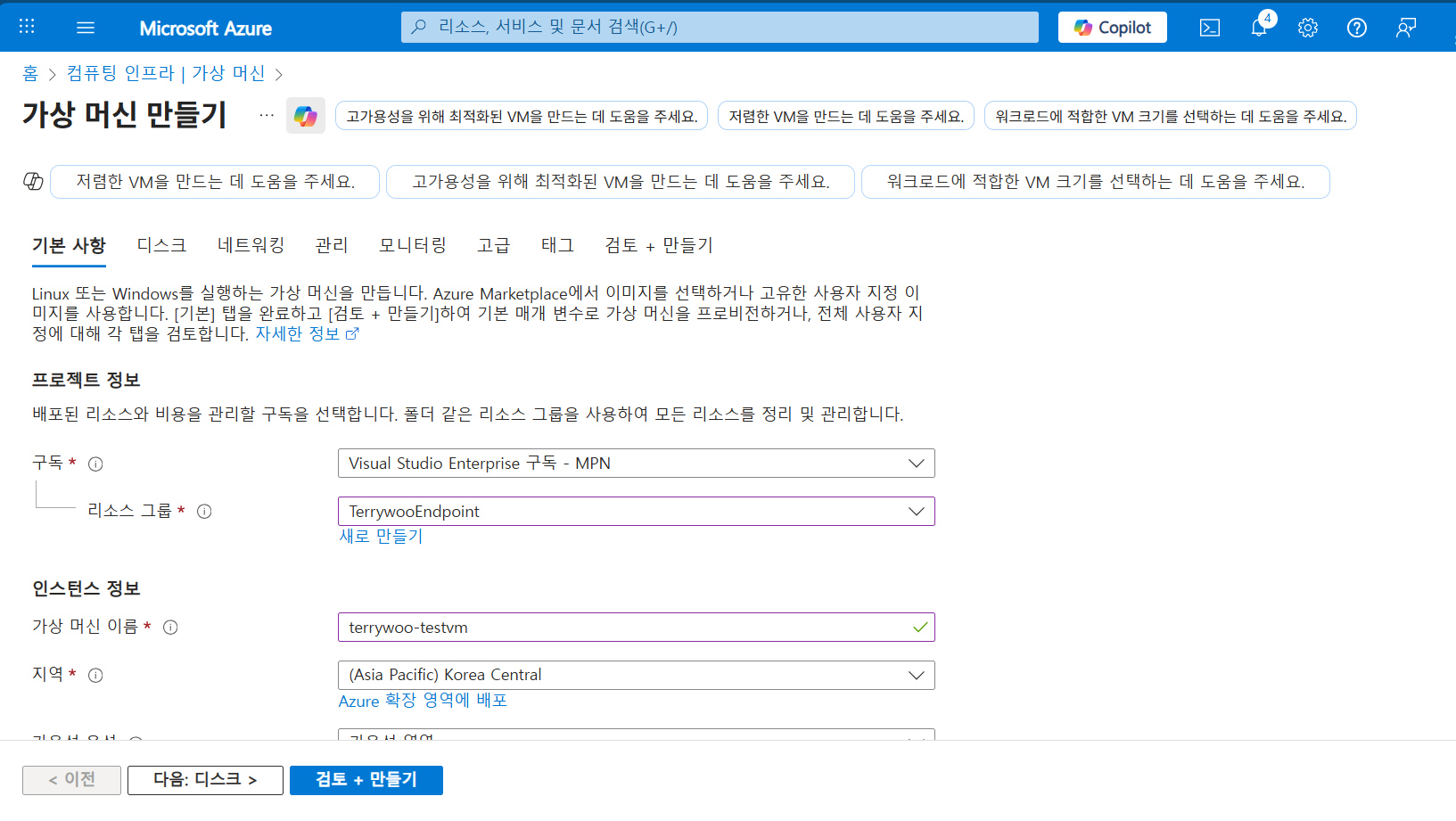
Task: Click second-row chip 워크로드에 적합한 VM 크기
Action: 1096,182
